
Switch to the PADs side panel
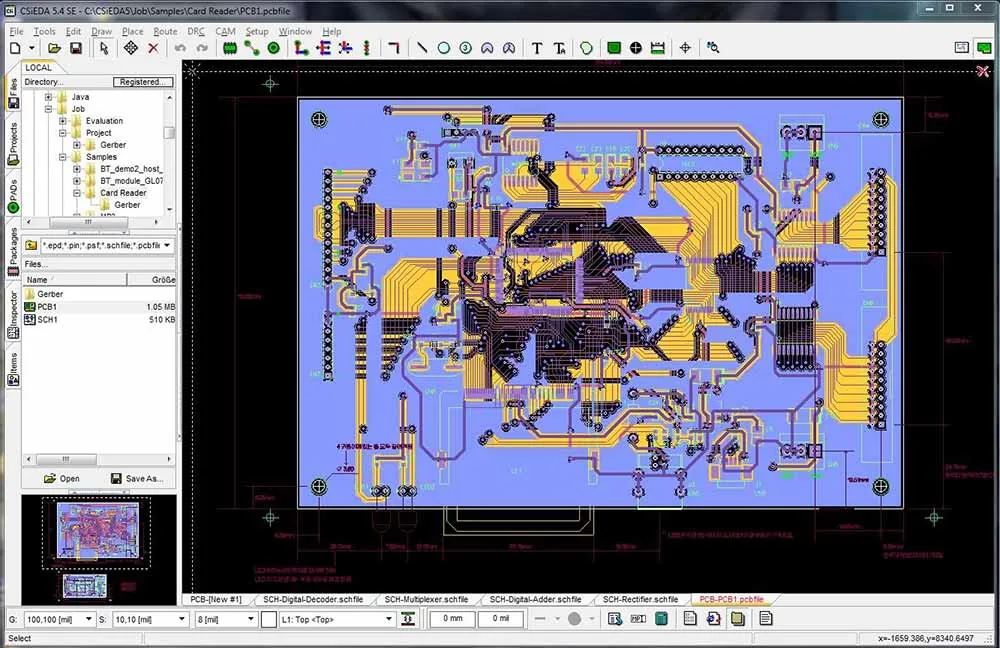(x=13, y=196)
